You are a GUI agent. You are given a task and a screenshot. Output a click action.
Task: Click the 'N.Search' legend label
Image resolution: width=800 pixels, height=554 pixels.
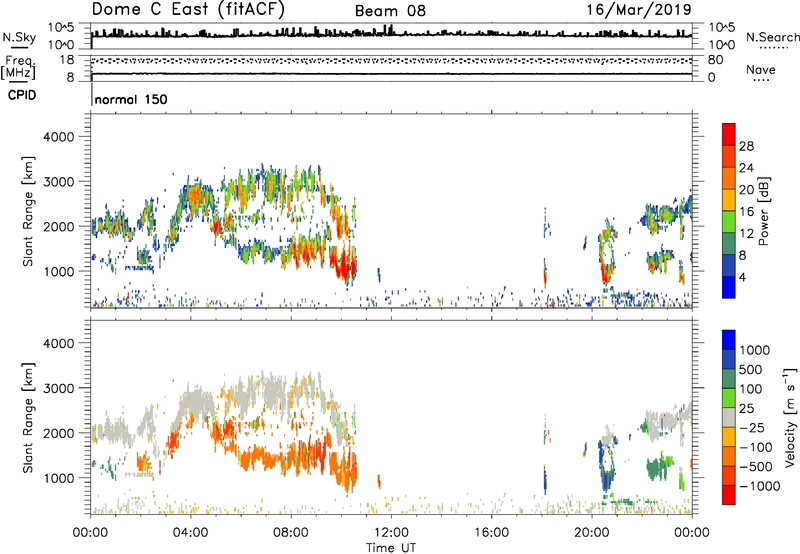772,37
